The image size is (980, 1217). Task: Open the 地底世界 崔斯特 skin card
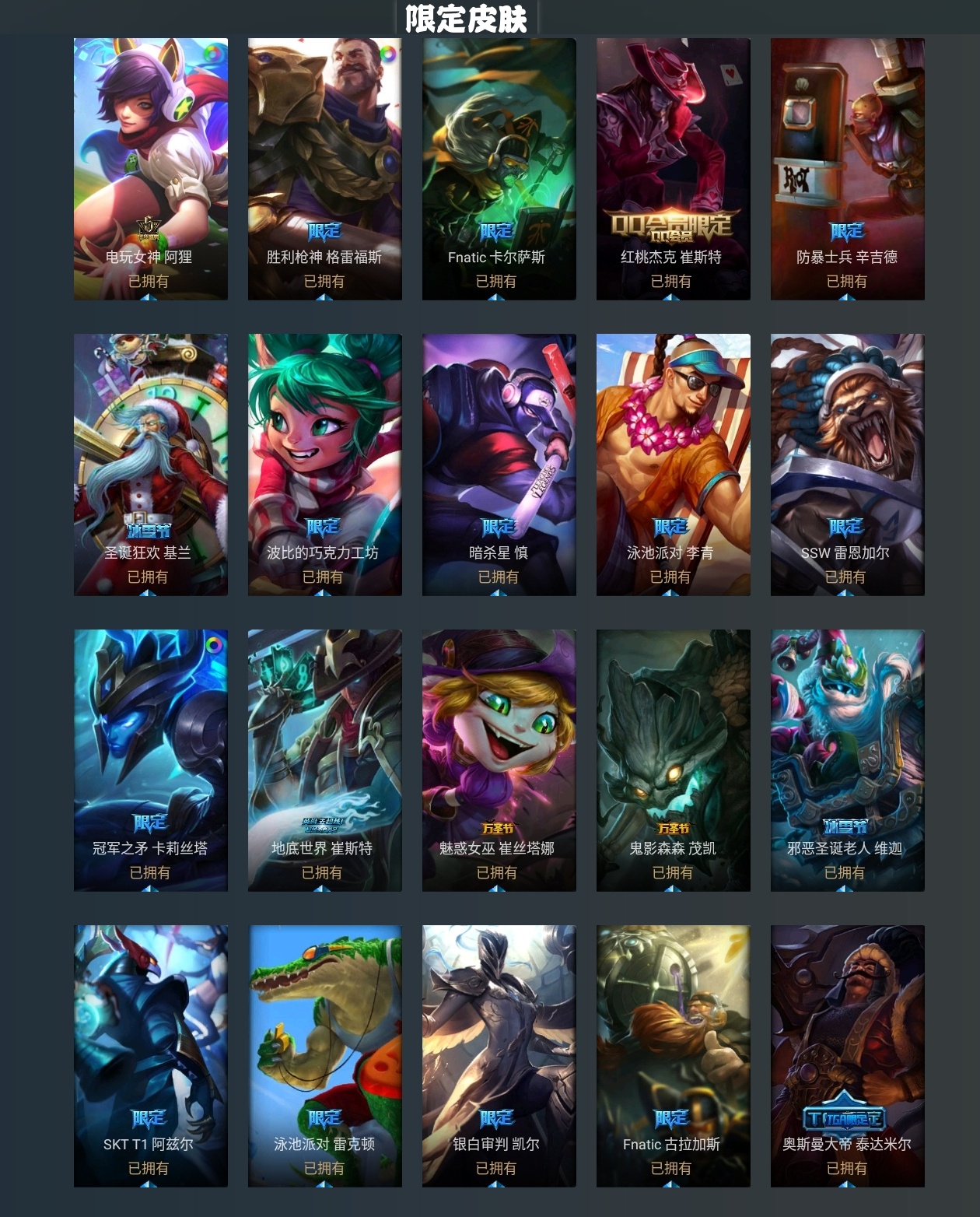[x=325, y=760]
